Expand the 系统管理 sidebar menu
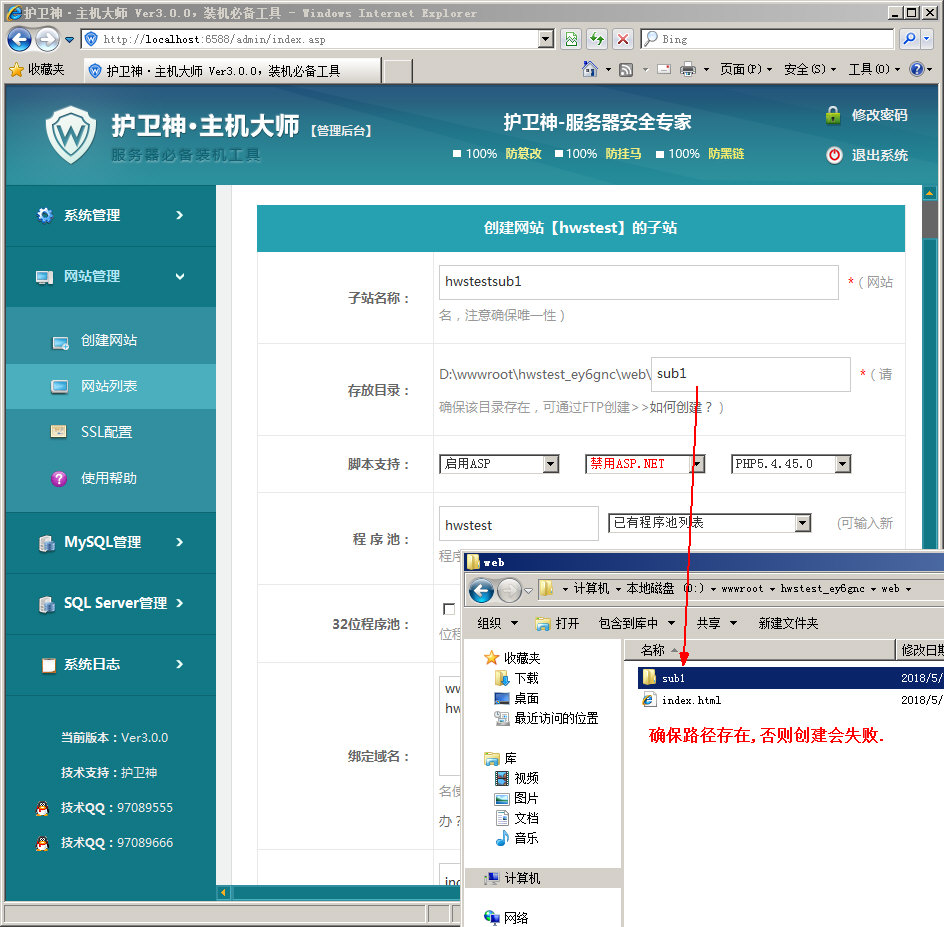Screen dimensions: 944x927 pyautogui.click(x=110, y=215)
